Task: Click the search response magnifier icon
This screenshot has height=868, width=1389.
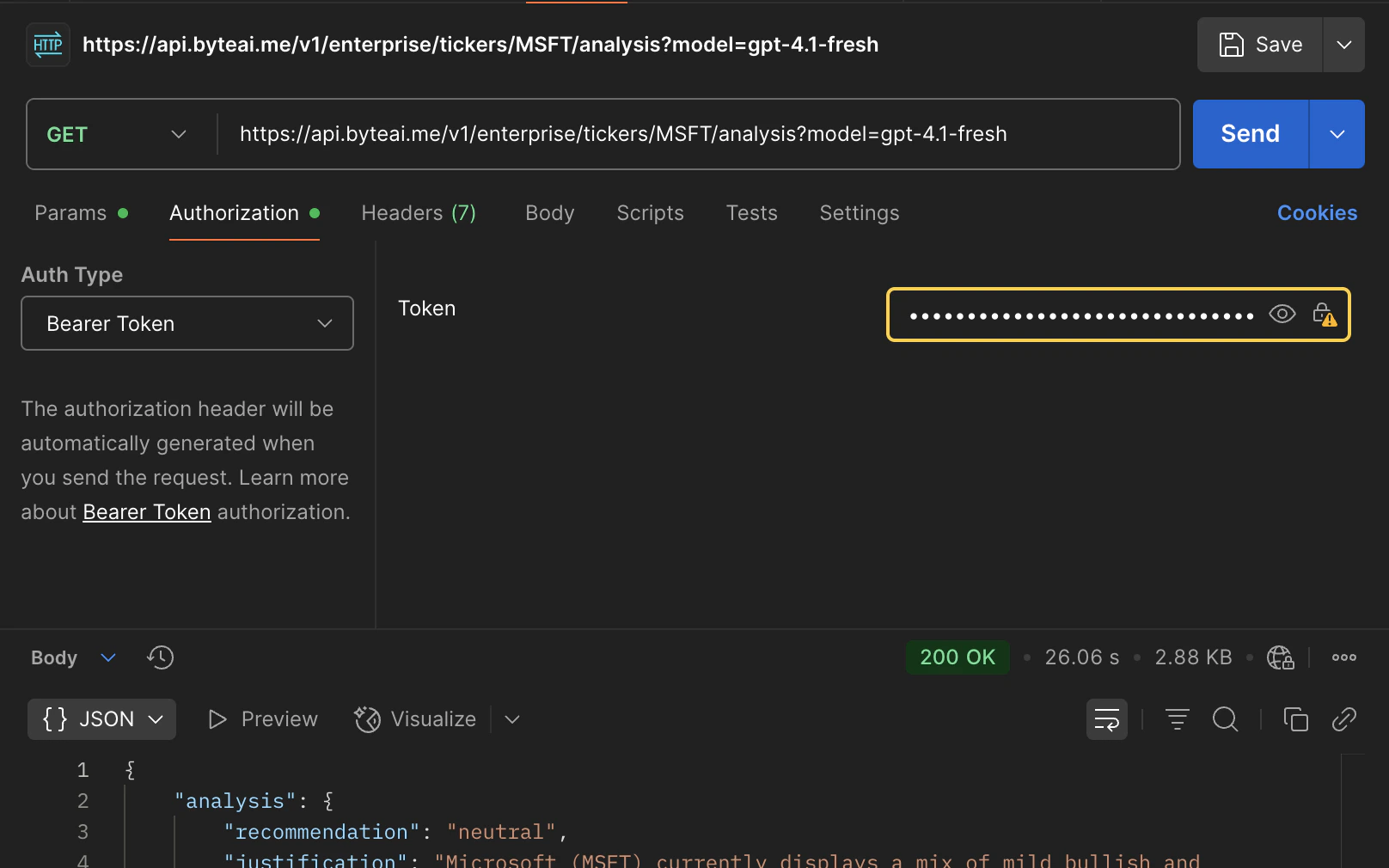Action: tap(1226, 719)
